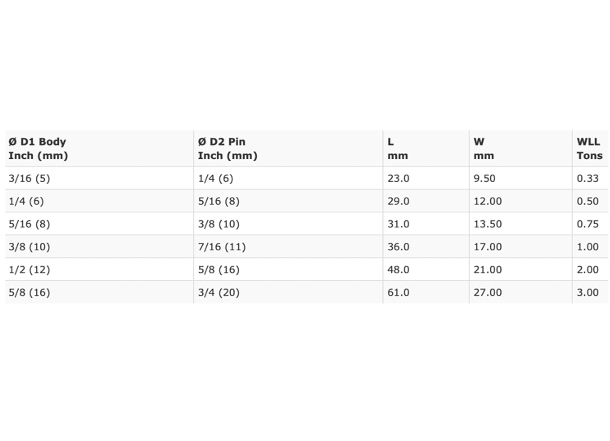Click the Ø D1 Body Inch (mm) header
Image resolution: width=610 pixels, height=441 pixels.
38,149
